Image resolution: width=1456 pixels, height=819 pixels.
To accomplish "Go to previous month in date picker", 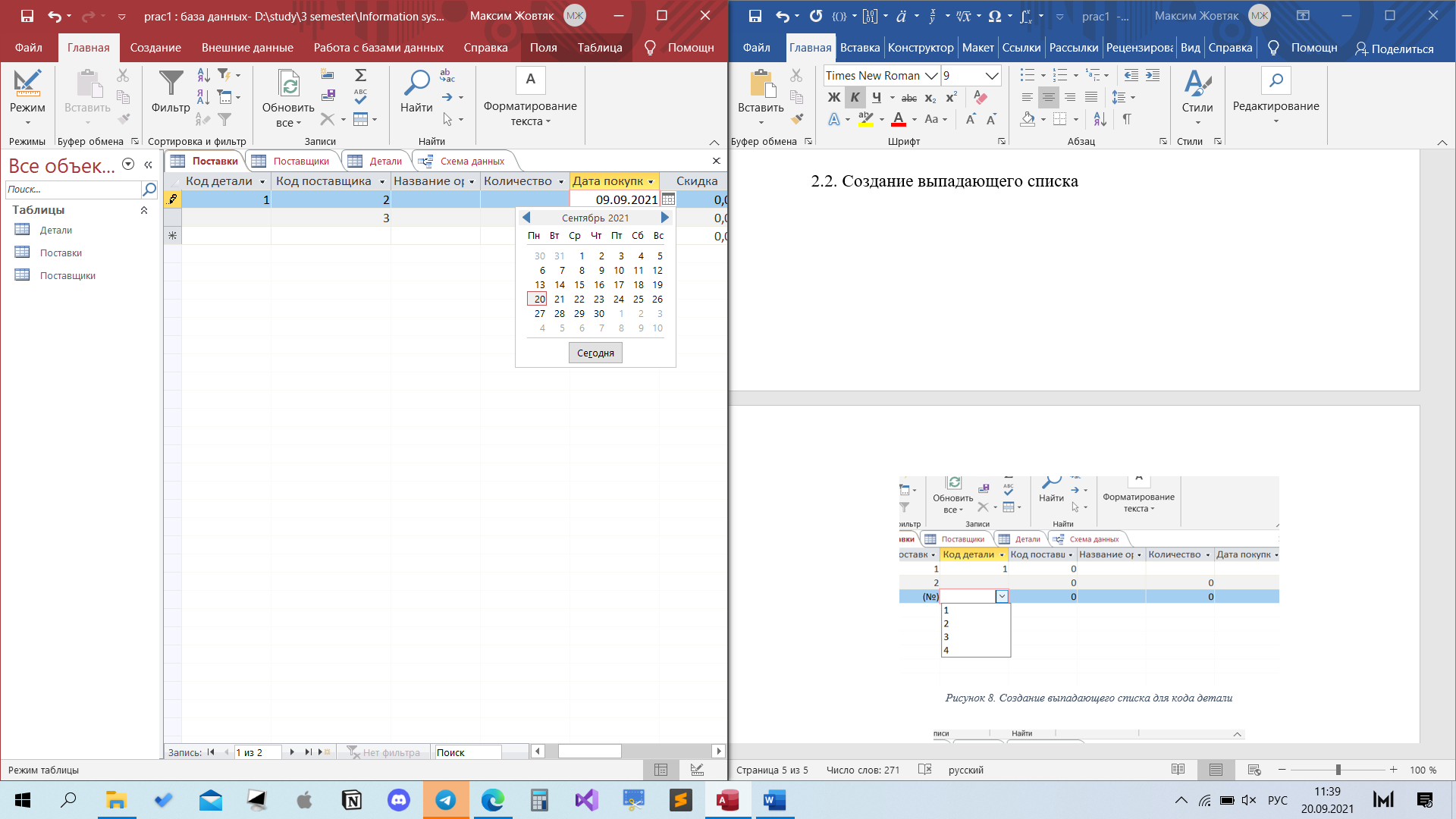I will coord(526,218).
